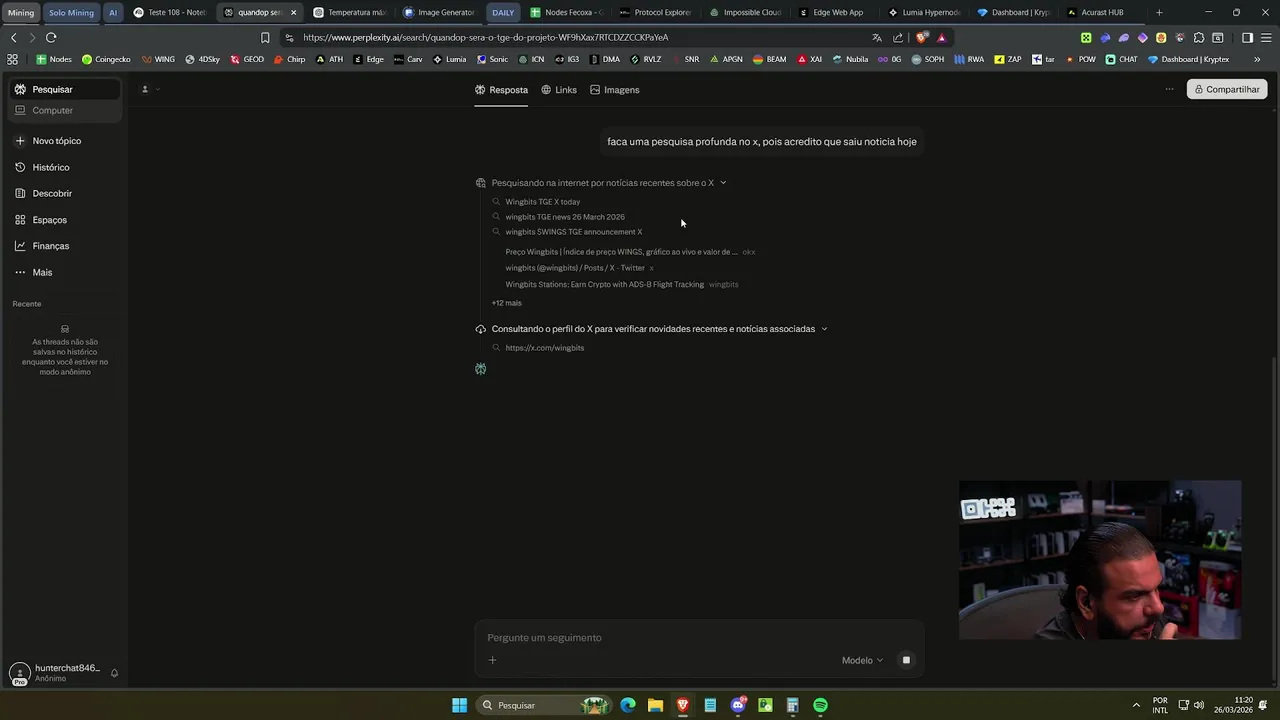
Task: Open Pesquisar in the Perplexity sidebar
Action: [x=65, y=89]
